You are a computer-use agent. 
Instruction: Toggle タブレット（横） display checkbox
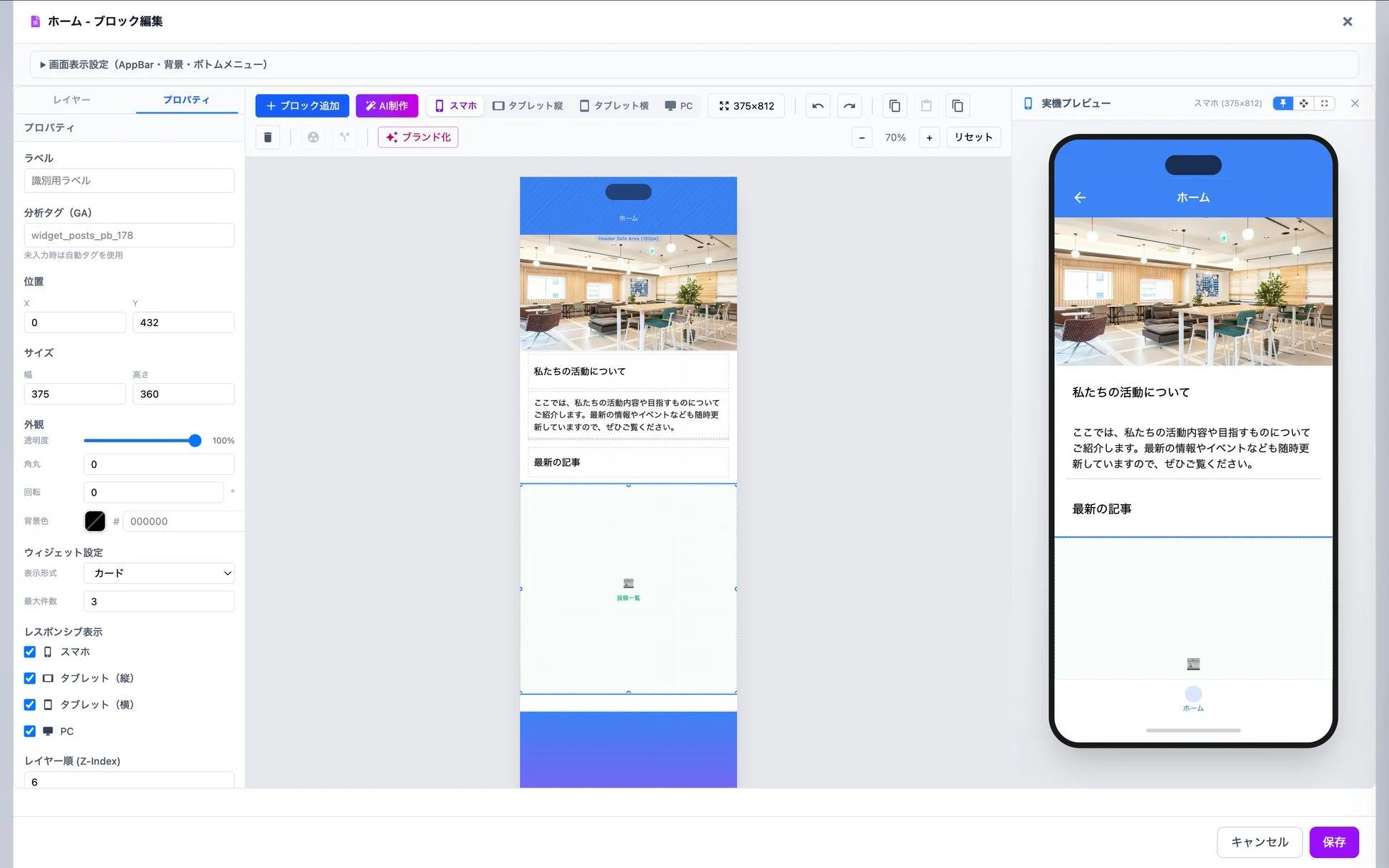click(x=30, y=704)
